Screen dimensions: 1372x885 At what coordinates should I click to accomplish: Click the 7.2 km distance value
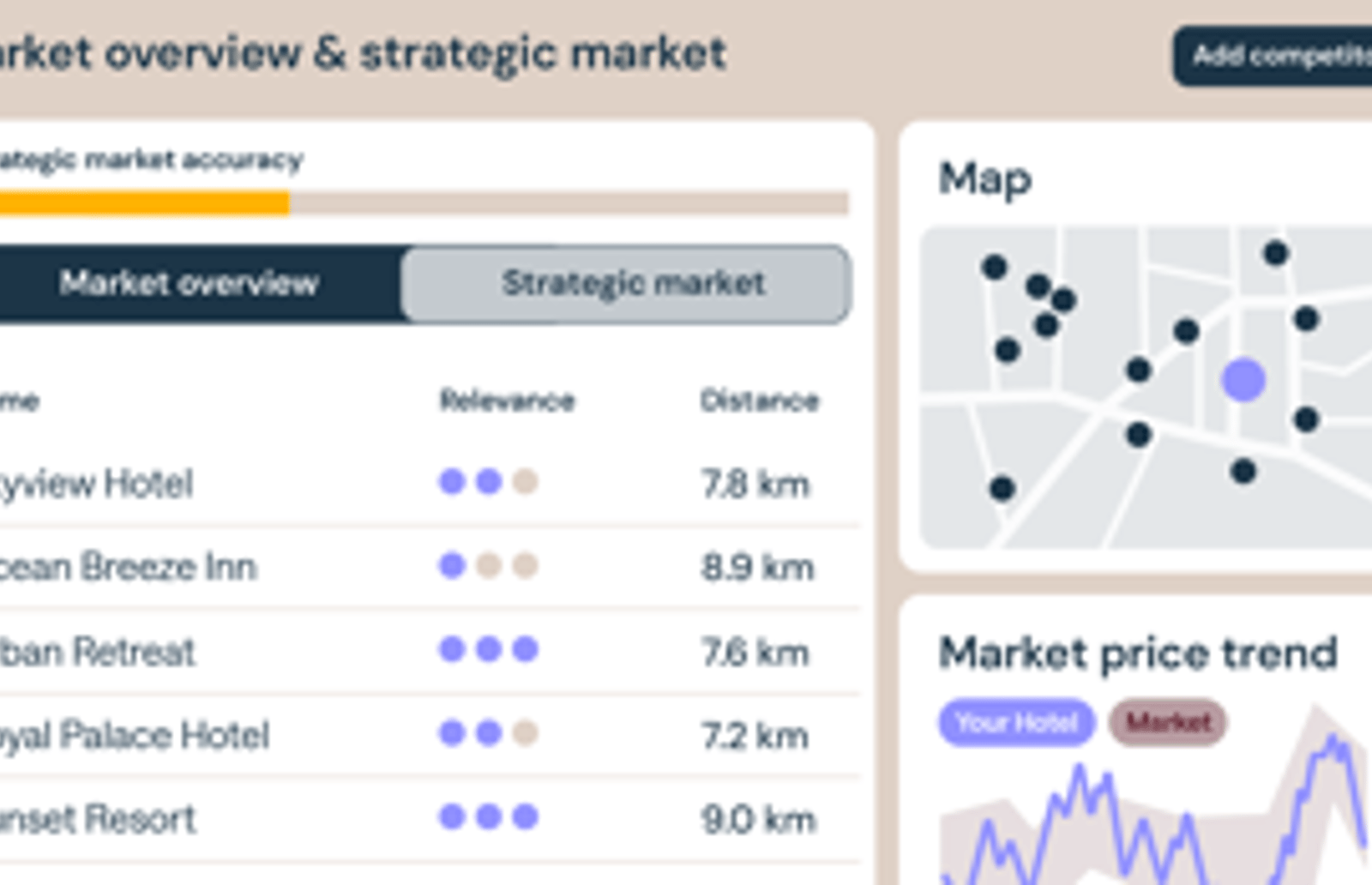coord(755,736)
